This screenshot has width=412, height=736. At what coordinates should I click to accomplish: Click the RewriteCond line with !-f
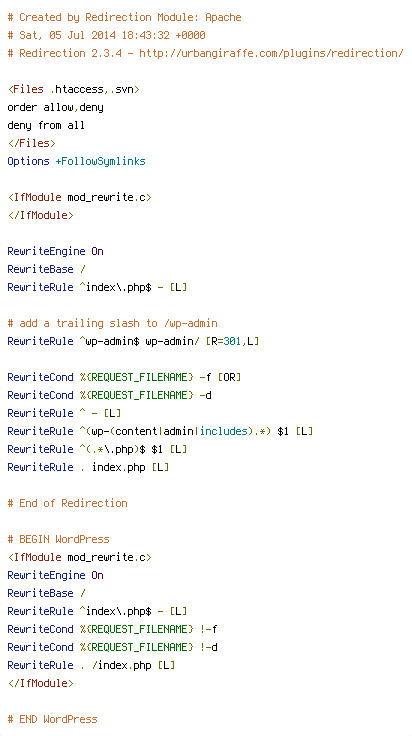[x=113, y=629]
